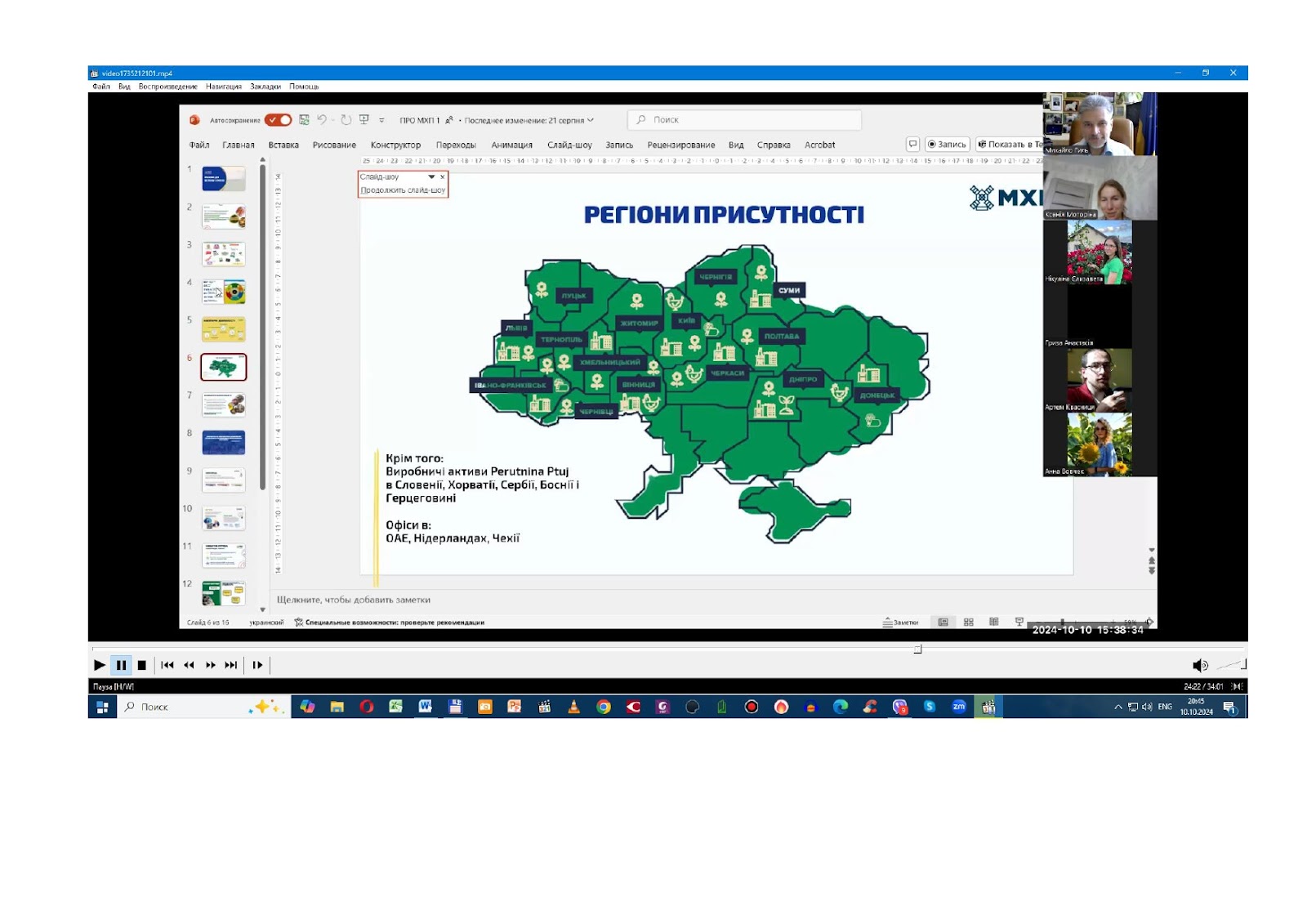This screenshot has width=1307, height=924.
Task: Click the Запись record button
Action: [947, 145]
